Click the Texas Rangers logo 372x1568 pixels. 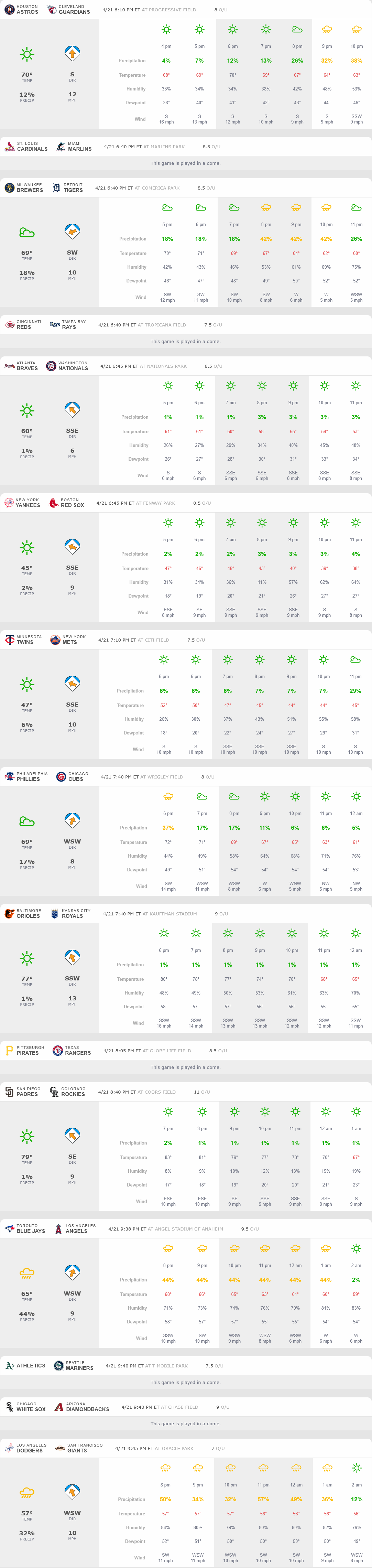58,1051
